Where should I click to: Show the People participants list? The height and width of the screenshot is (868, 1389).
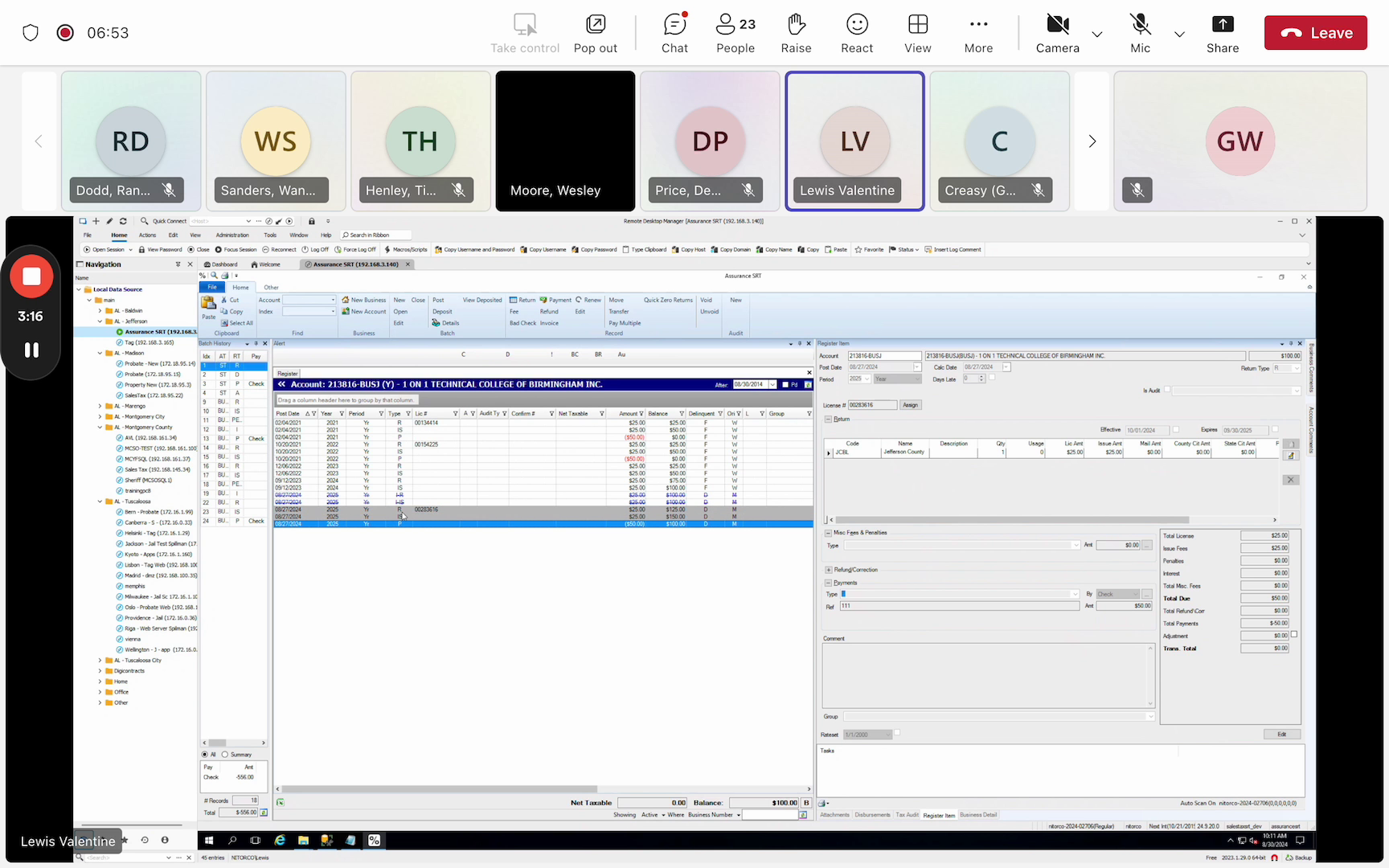tap(735, 33)
